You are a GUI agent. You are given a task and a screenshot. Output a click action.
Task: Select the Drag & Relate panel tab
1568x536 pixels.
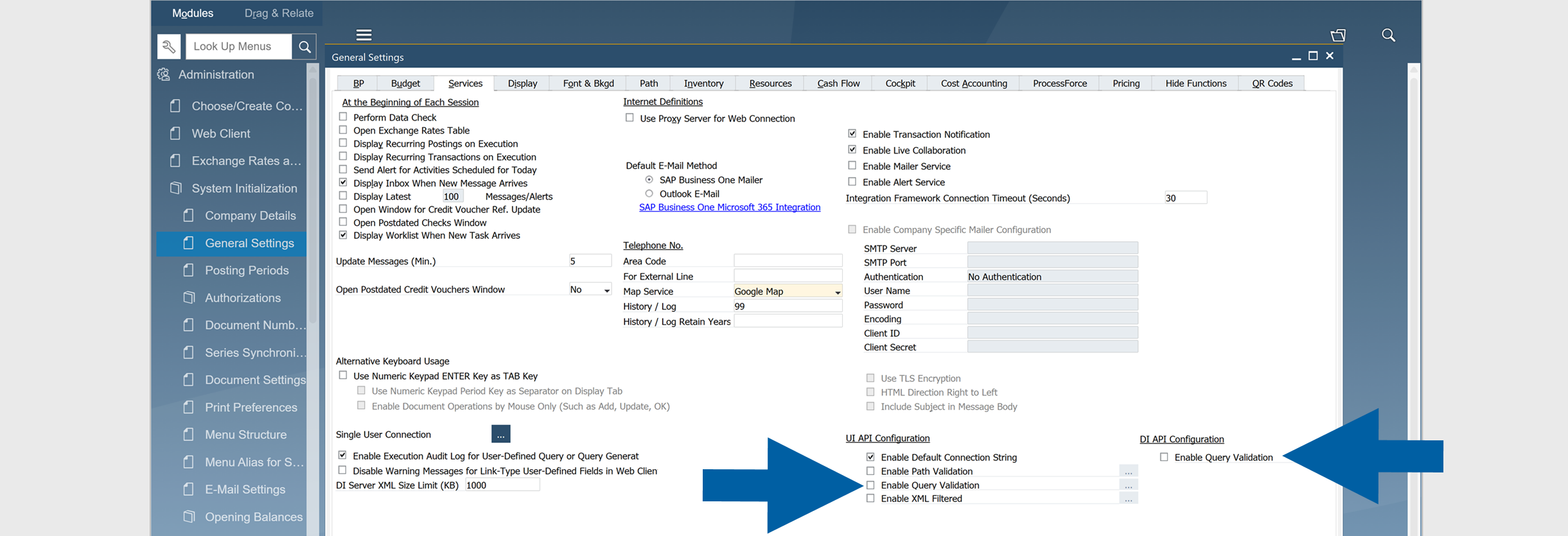[x=279, y=13]
